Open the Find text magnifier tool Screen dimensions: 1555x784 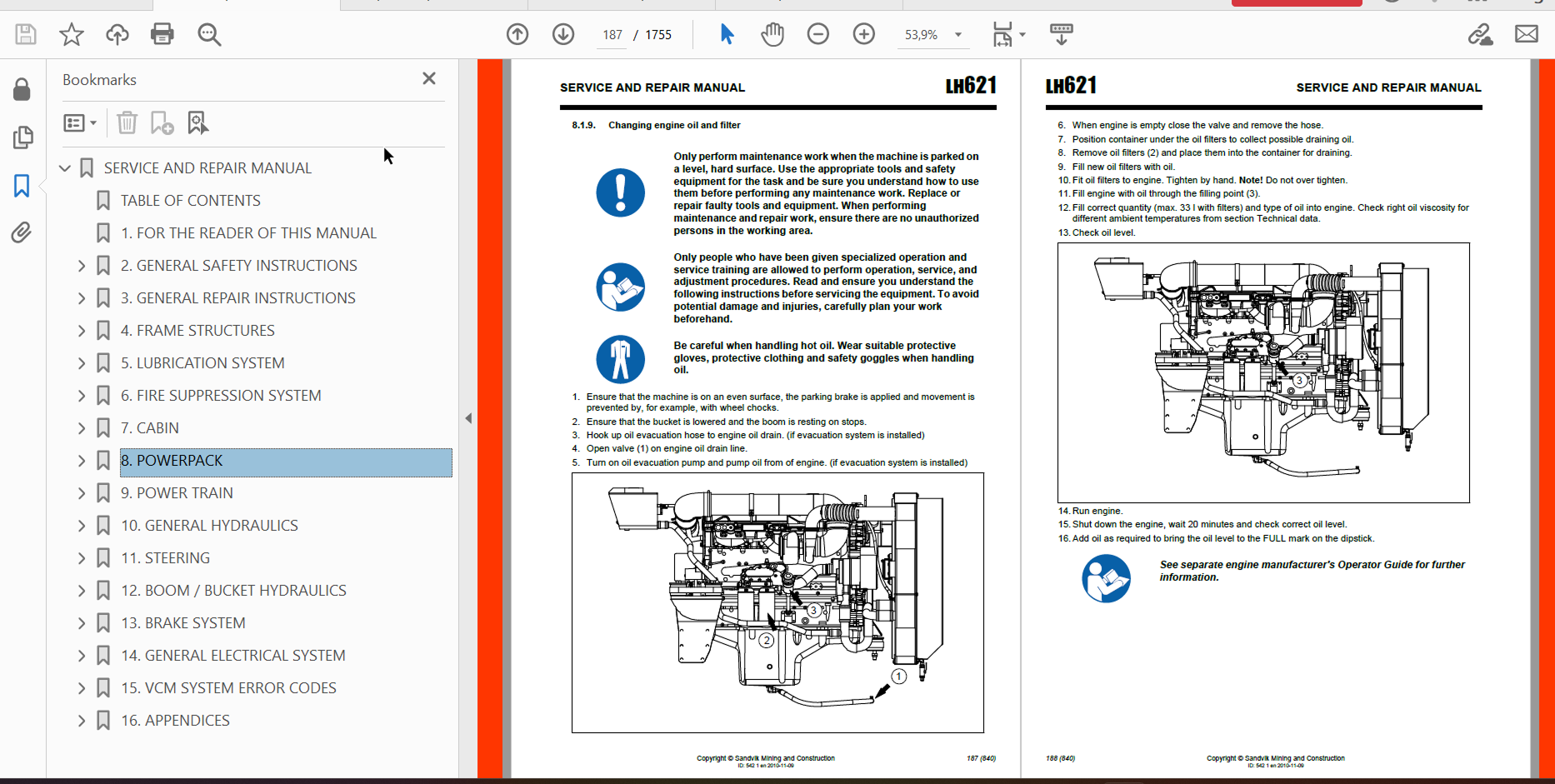[209, 34]
